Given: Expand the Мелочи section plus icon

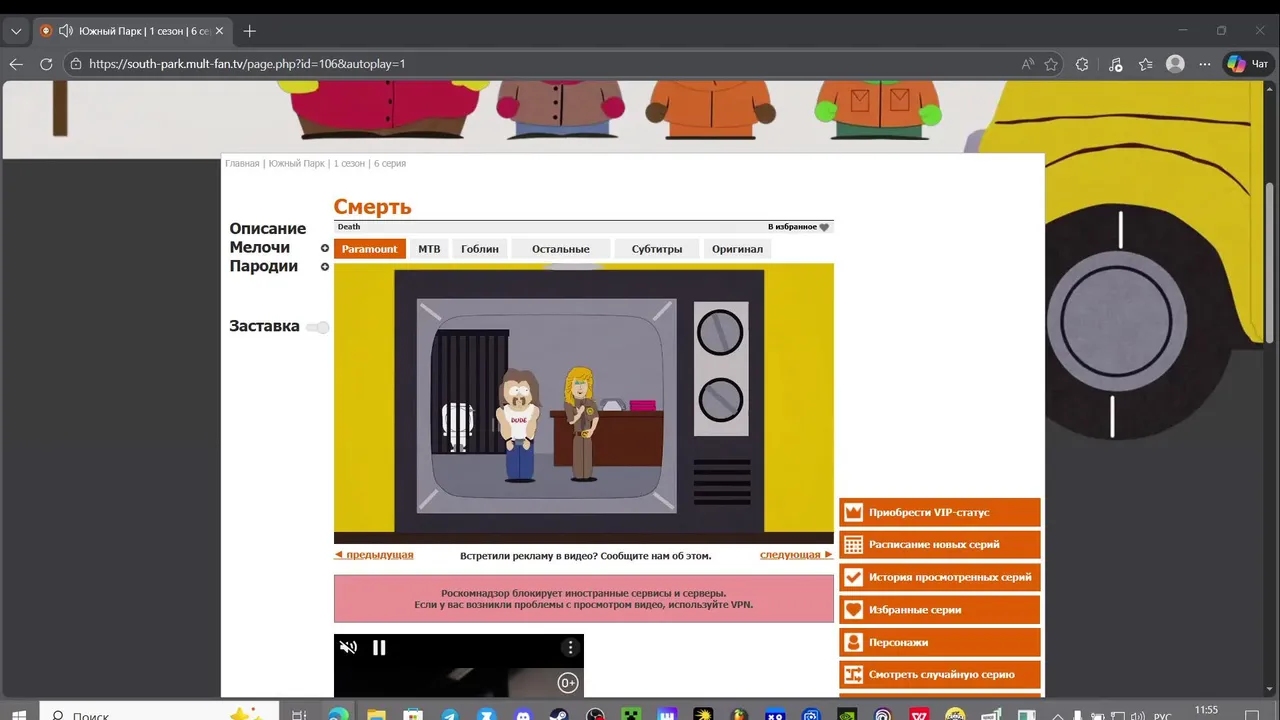Looking at the screenshot, I should tap(325, 248).
